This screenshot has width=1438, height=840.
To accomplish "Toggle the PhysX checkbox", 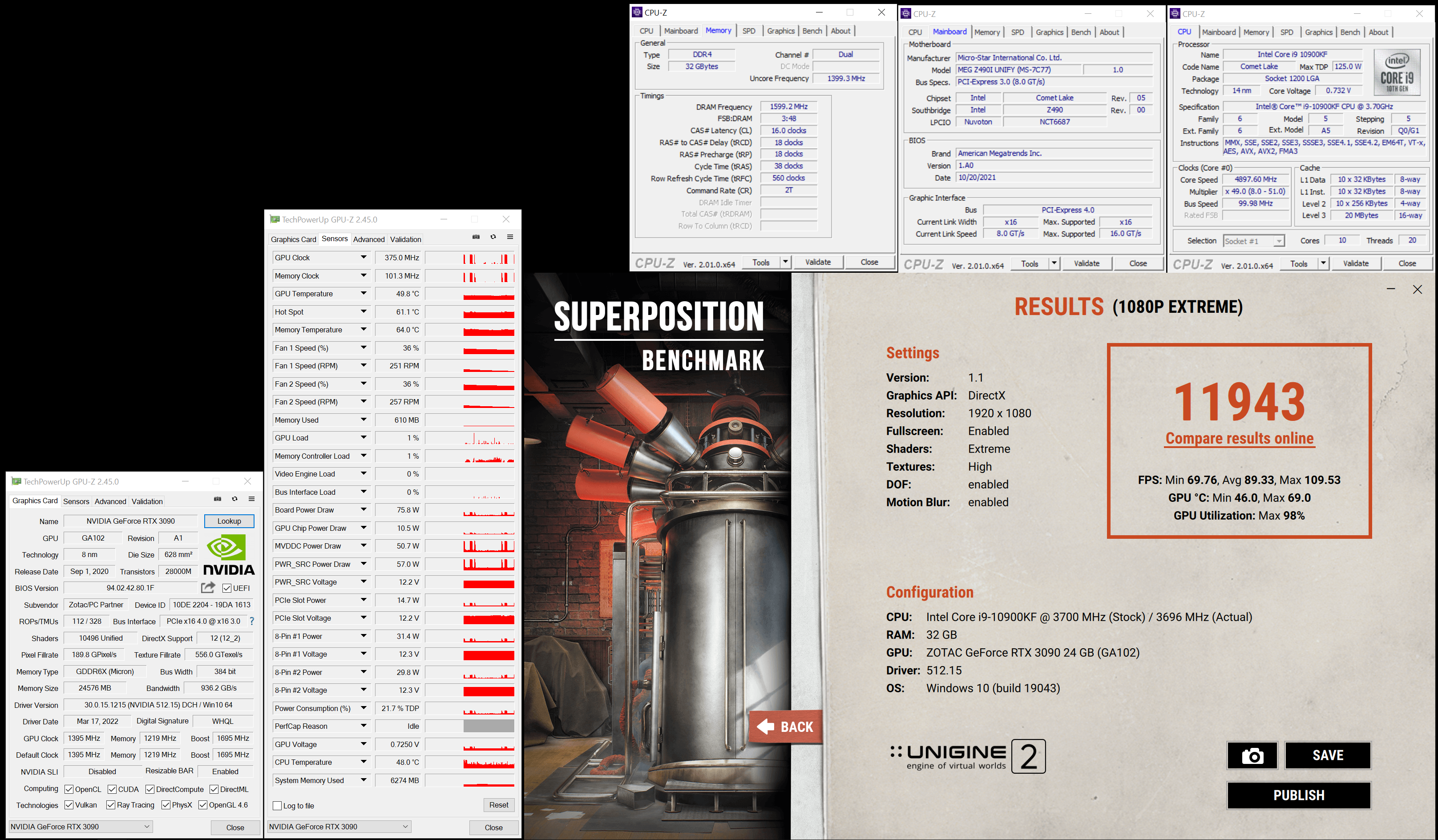I will (166, 804).
